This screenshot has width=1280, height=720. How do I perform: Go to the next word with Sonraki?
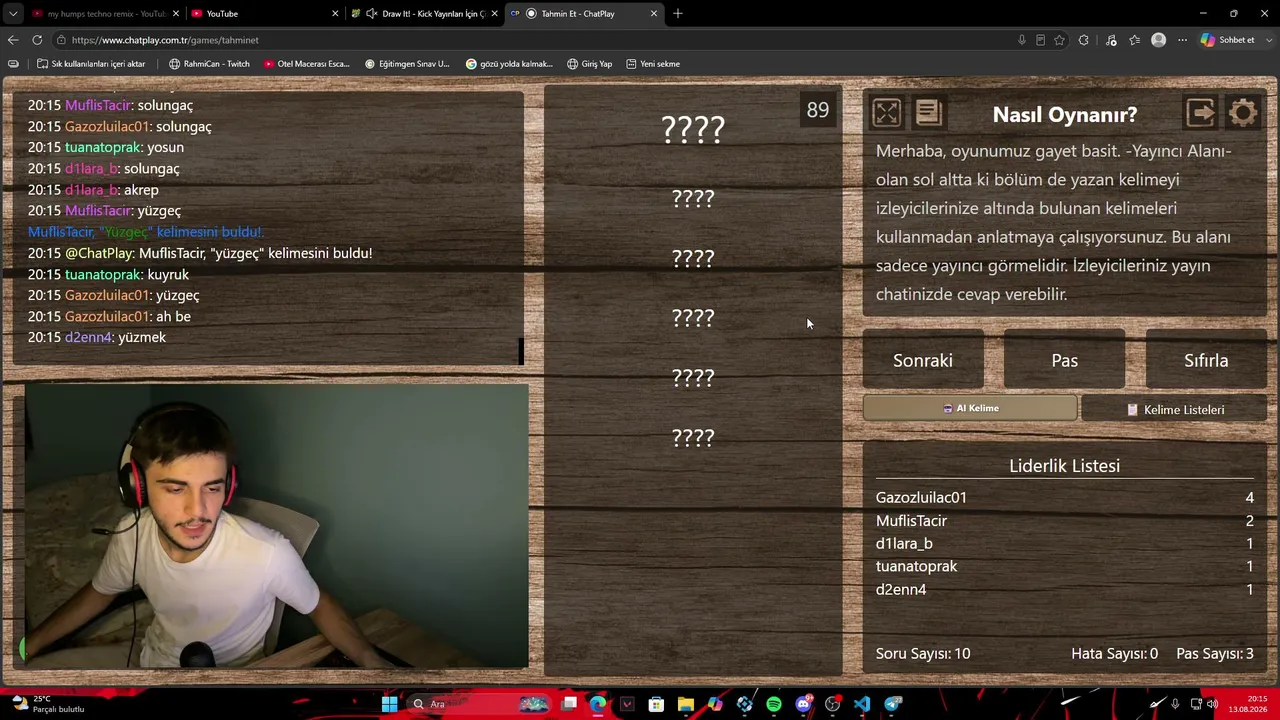(923, 360)
